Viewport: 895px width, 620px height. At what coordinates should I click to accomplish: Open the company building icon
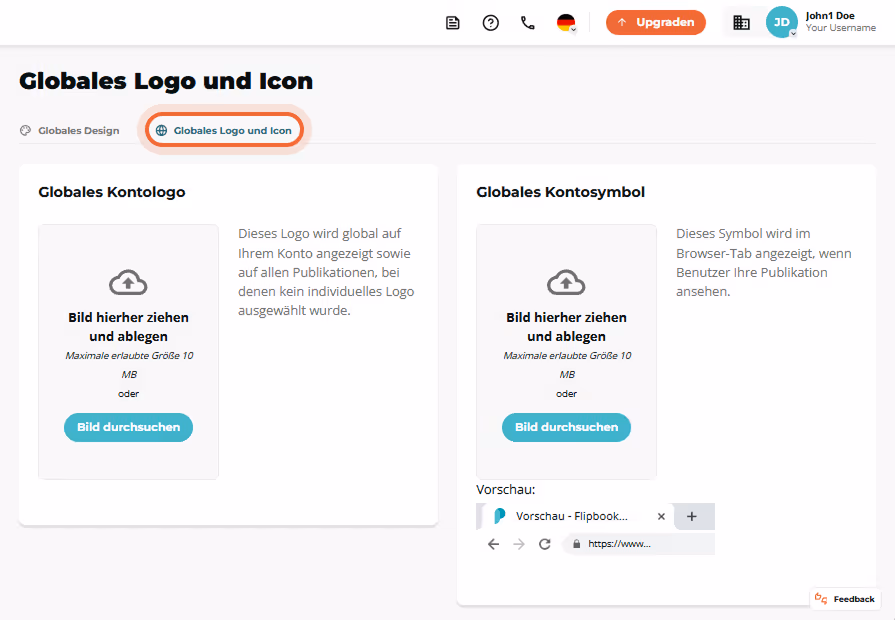click(741, 22)
